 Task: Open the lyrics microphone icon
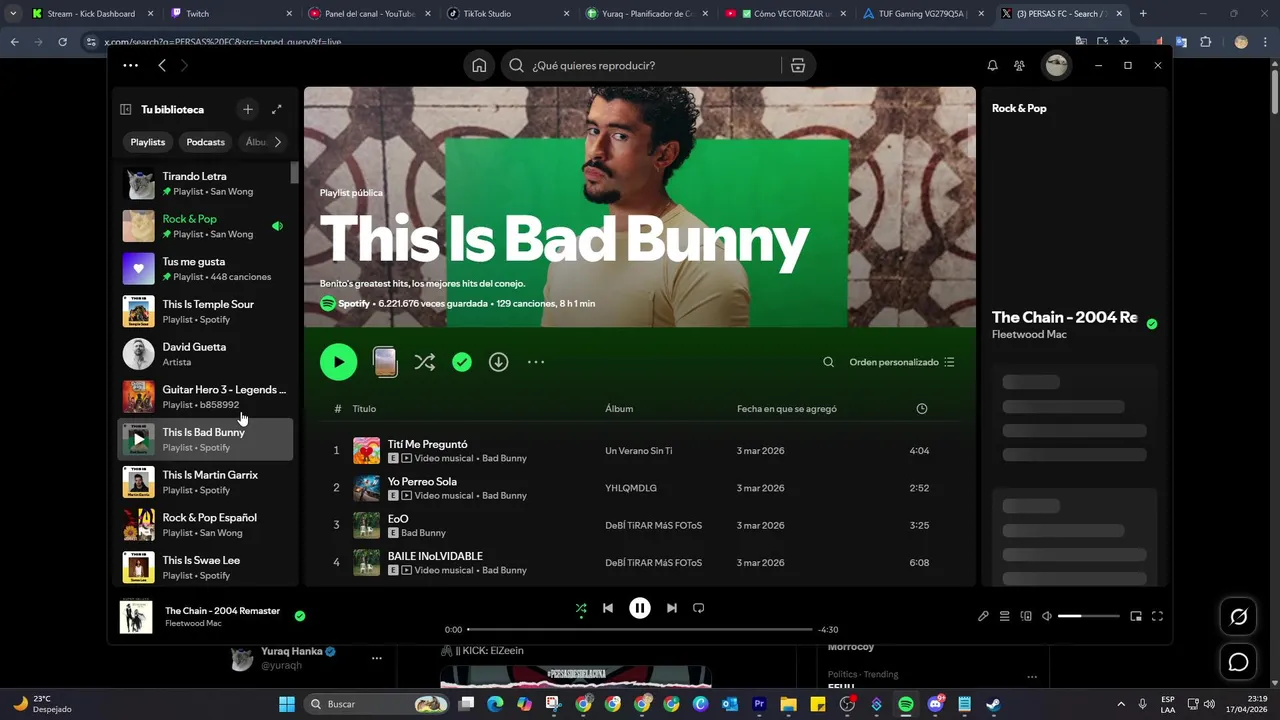point(983,616)
